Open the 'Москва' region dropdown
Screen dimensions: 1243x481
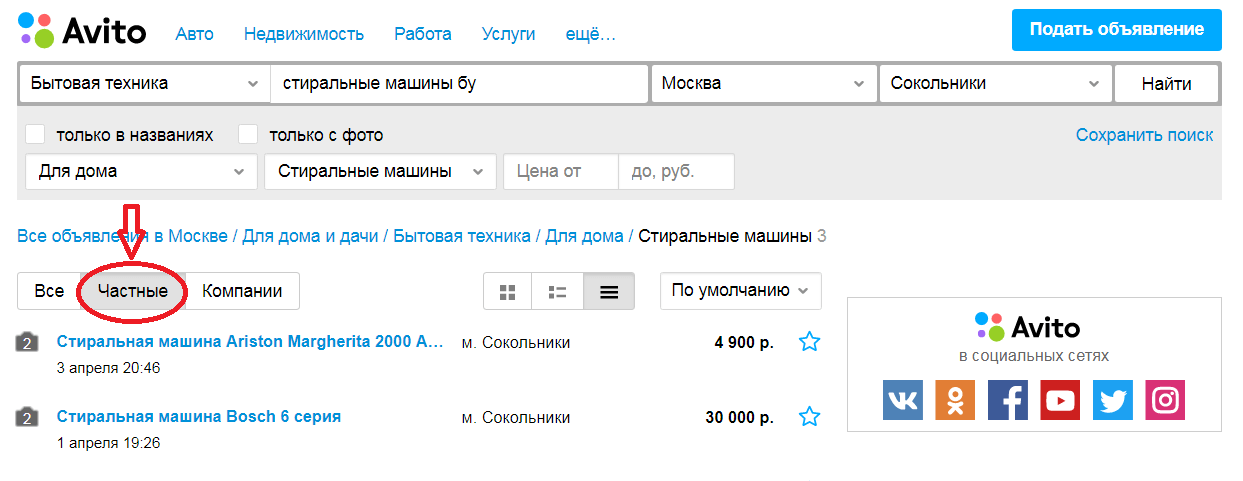tap(763, 83)
